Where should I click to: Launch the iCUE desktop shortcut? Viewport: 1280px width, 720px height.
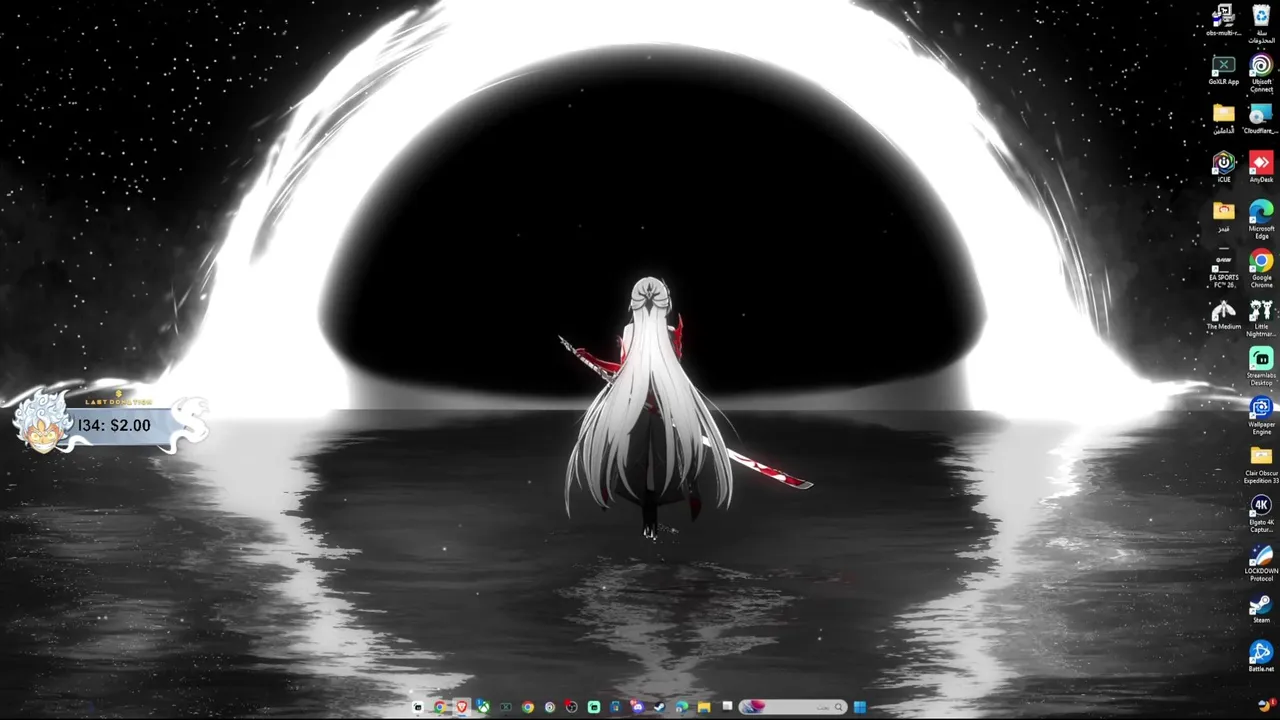(1223, 167)
